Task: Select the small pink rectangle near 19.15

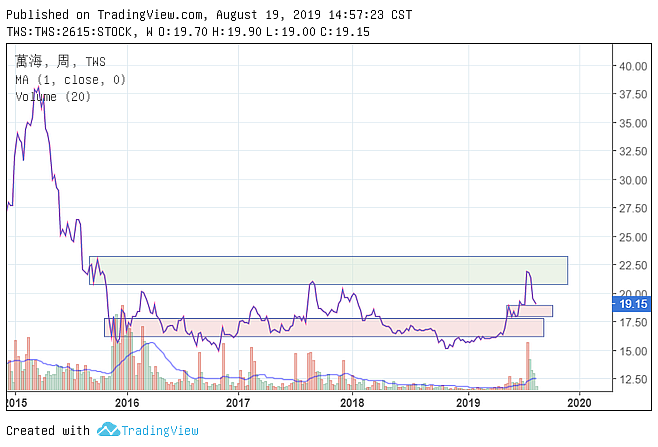Action: click(x=530, y=311)
